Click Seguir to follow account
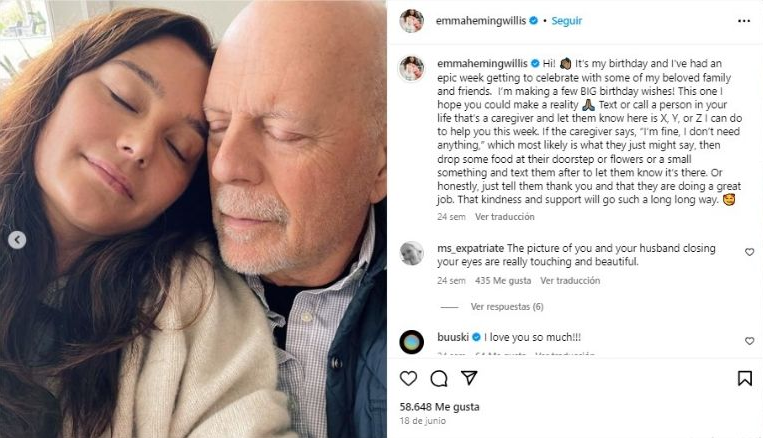 pos(566,21)
